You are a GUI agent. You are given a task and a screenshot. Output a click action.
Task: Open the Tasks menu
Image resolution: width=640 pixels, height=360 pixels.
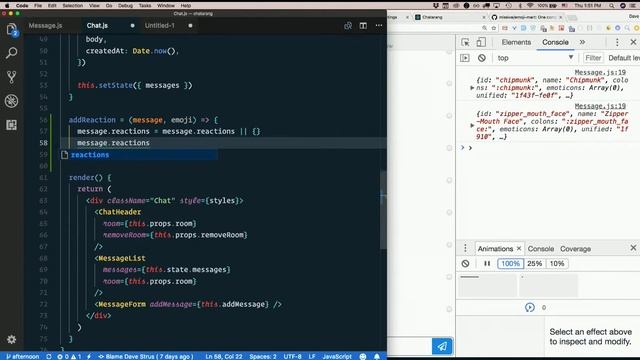pos(144,6)
